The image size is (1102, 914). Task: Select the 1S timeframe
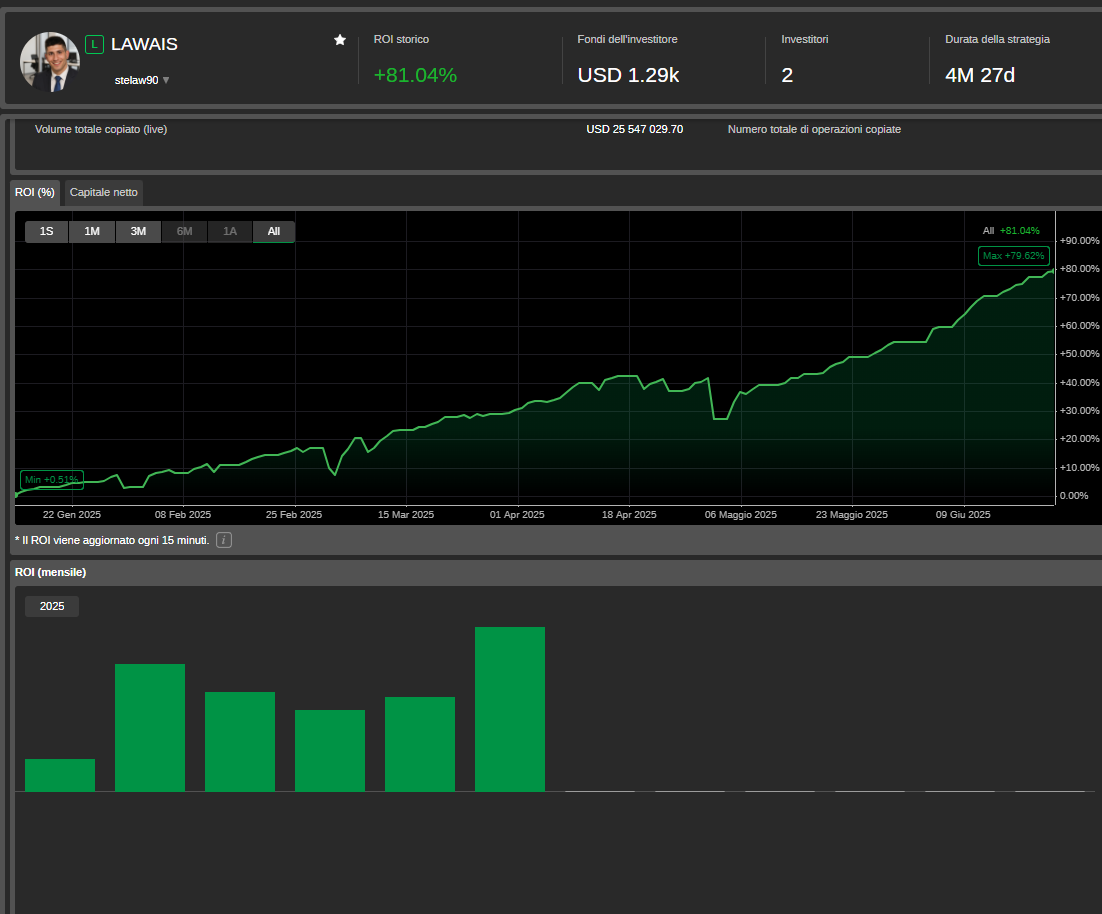coord(46,231)
